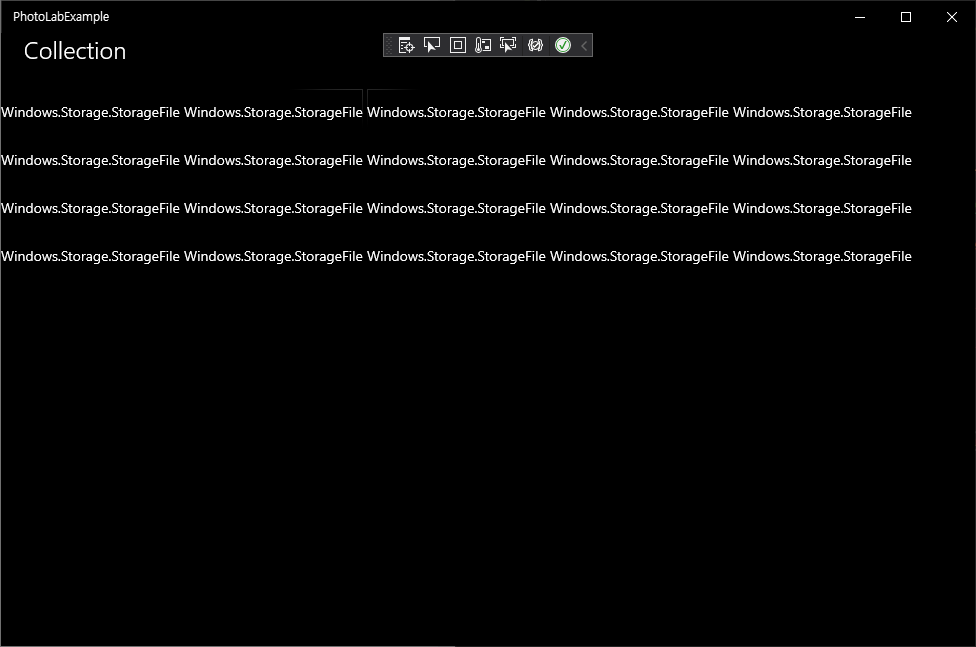Maximize the PhotoLabExample window
The image size is (976, 647).
906,17
